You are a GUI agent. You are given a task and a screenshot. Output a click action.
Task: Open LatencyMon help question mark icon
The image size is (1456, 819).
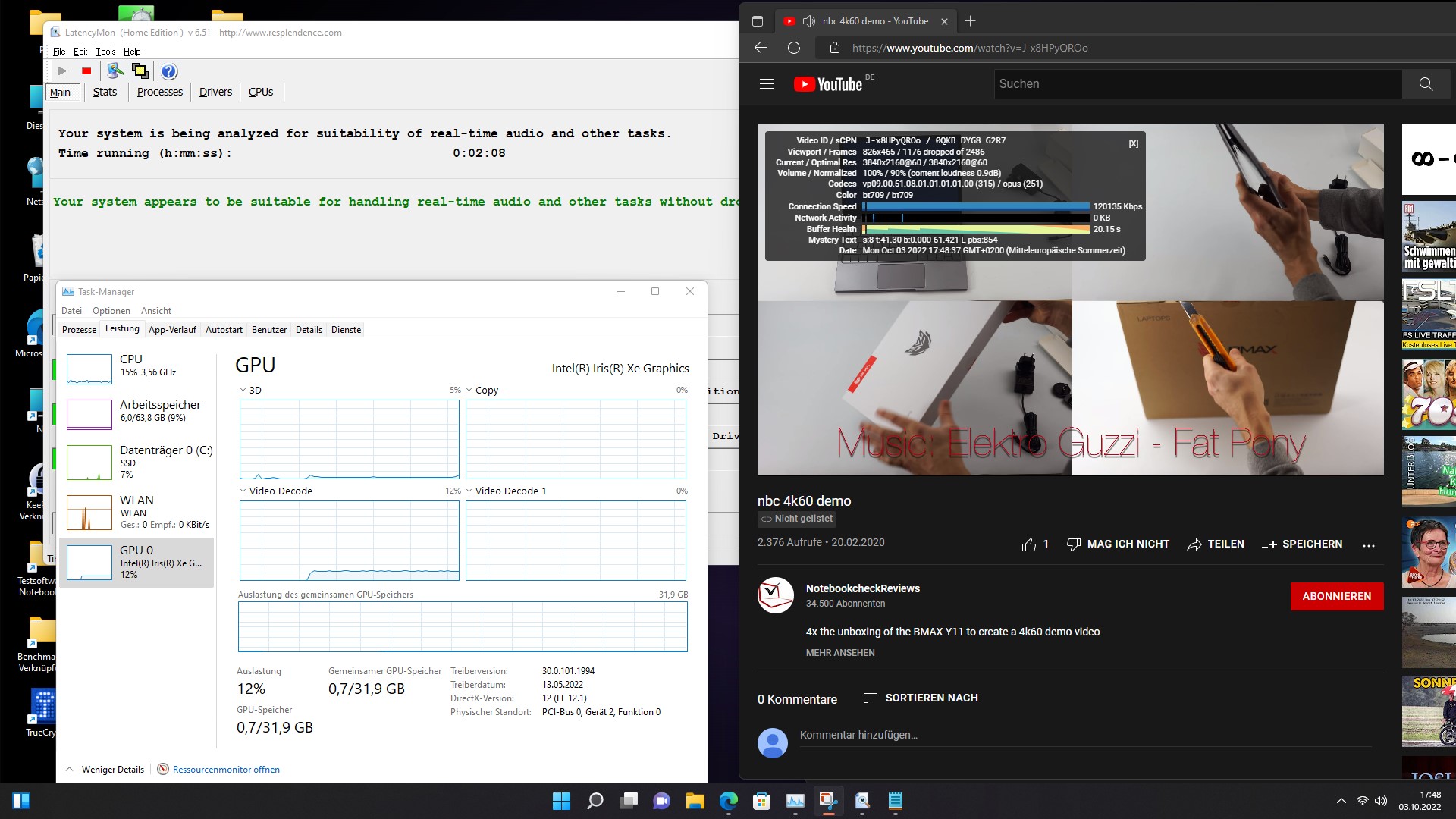[x=169, y=71]
